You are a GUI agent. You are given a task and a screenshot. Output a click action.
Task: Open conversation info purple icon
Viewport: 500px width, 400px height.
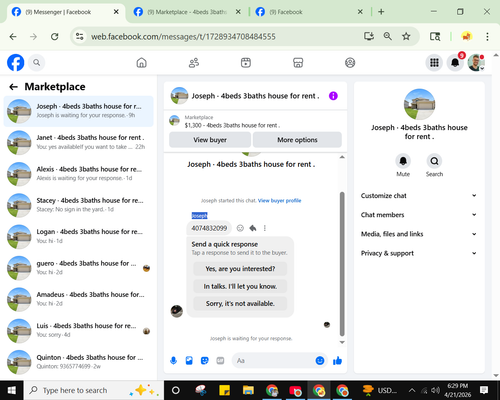pyautogui.click(x=333, y=96)
